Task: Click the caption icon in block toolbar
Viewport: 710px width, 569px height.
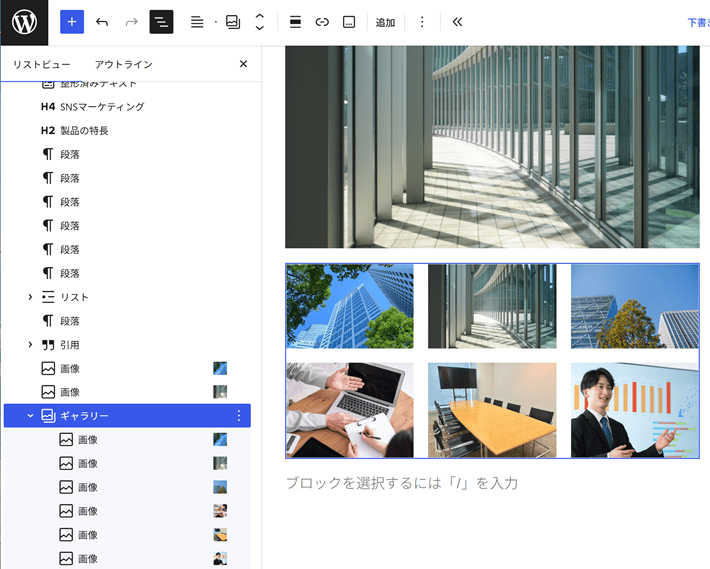Action: (x=349, y=22)
